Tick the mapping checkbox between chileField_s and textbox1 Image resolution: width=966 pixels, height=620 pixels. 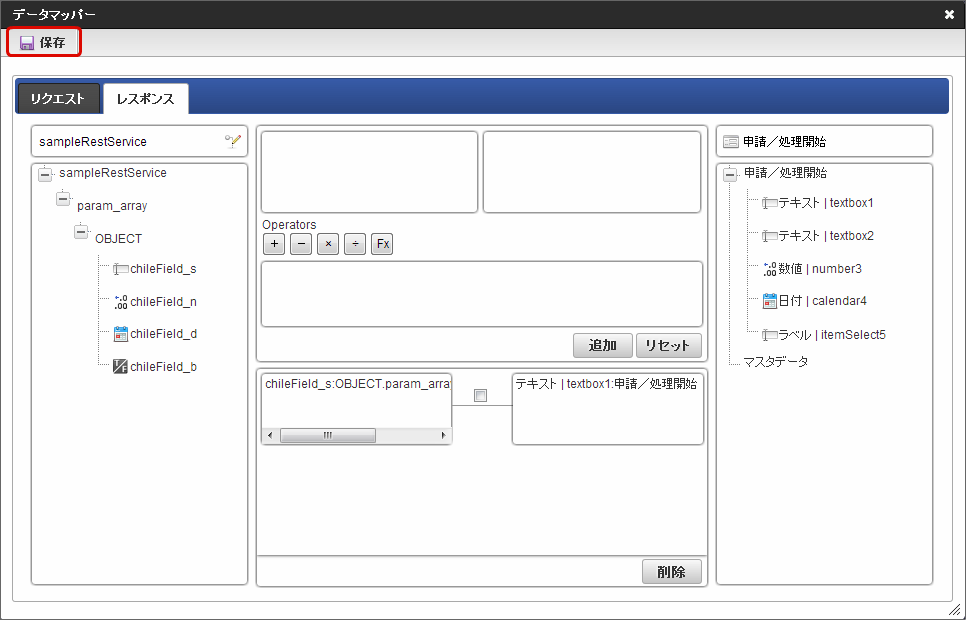[x=481, y=396]
